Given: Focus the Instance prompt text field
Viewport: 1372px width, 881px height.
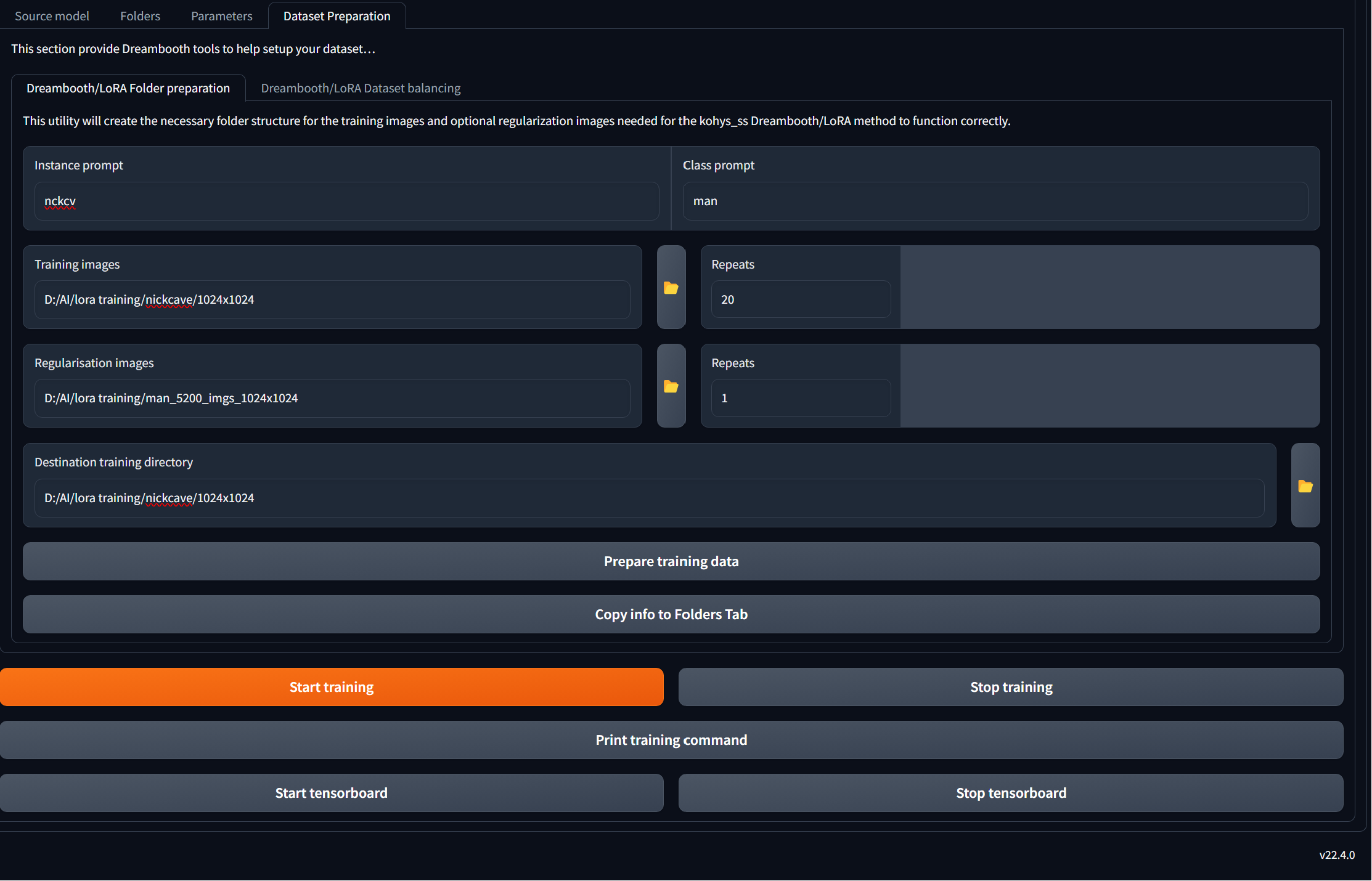Looking at the screenshot, I should pos(346,201).
